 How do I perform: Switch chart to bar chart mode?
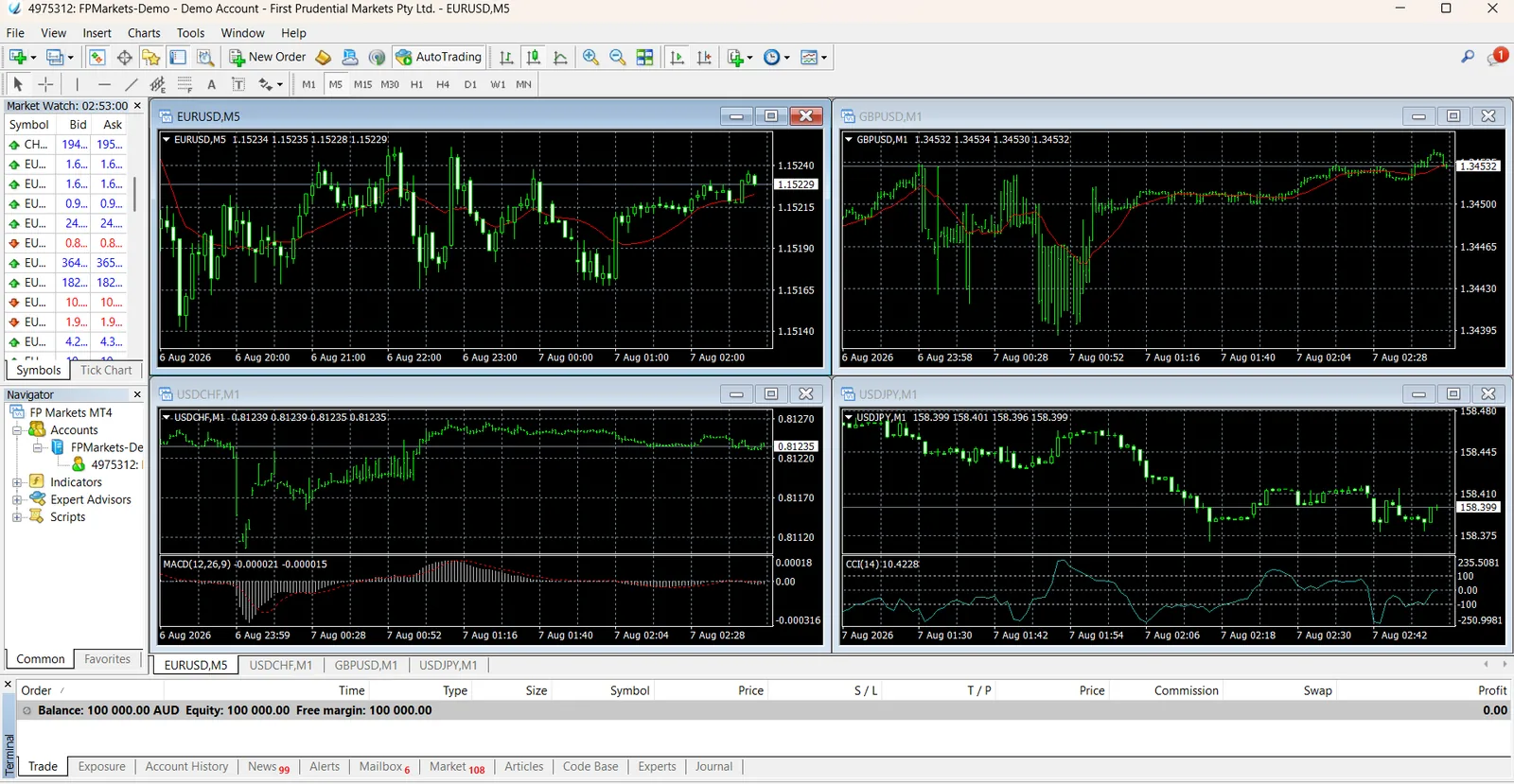(506, 57)
